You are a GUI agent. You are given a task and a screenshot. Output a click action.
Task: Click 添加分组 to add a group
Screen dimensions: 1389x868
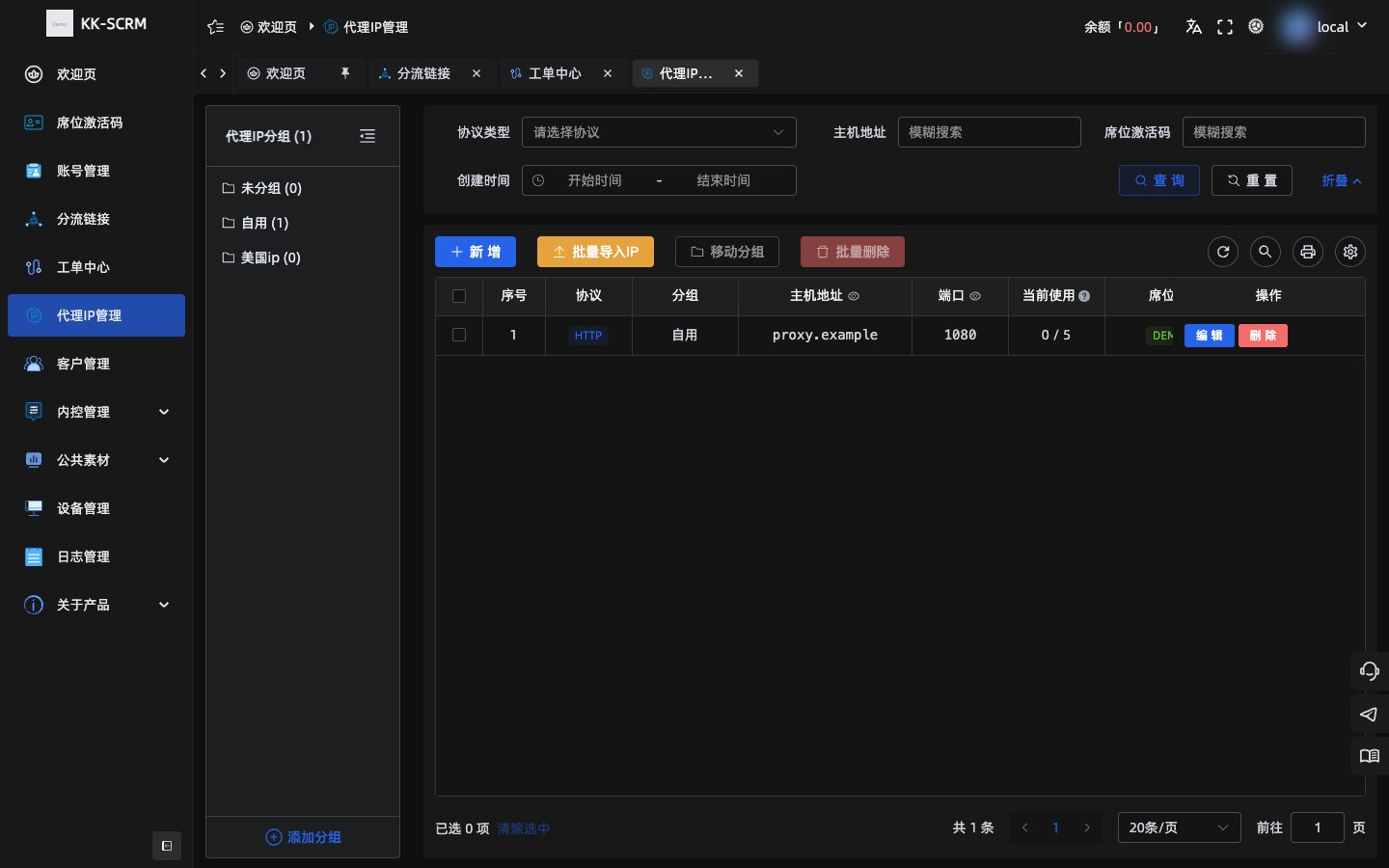click(x=303, y=837)
